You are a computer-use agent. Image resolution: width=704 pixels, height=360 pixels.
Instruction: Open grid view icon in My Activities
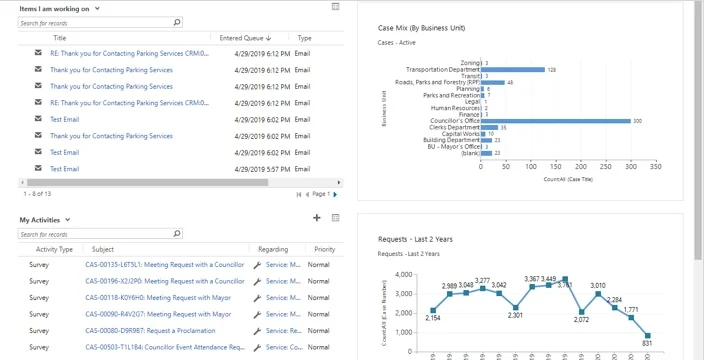[335, 218]
